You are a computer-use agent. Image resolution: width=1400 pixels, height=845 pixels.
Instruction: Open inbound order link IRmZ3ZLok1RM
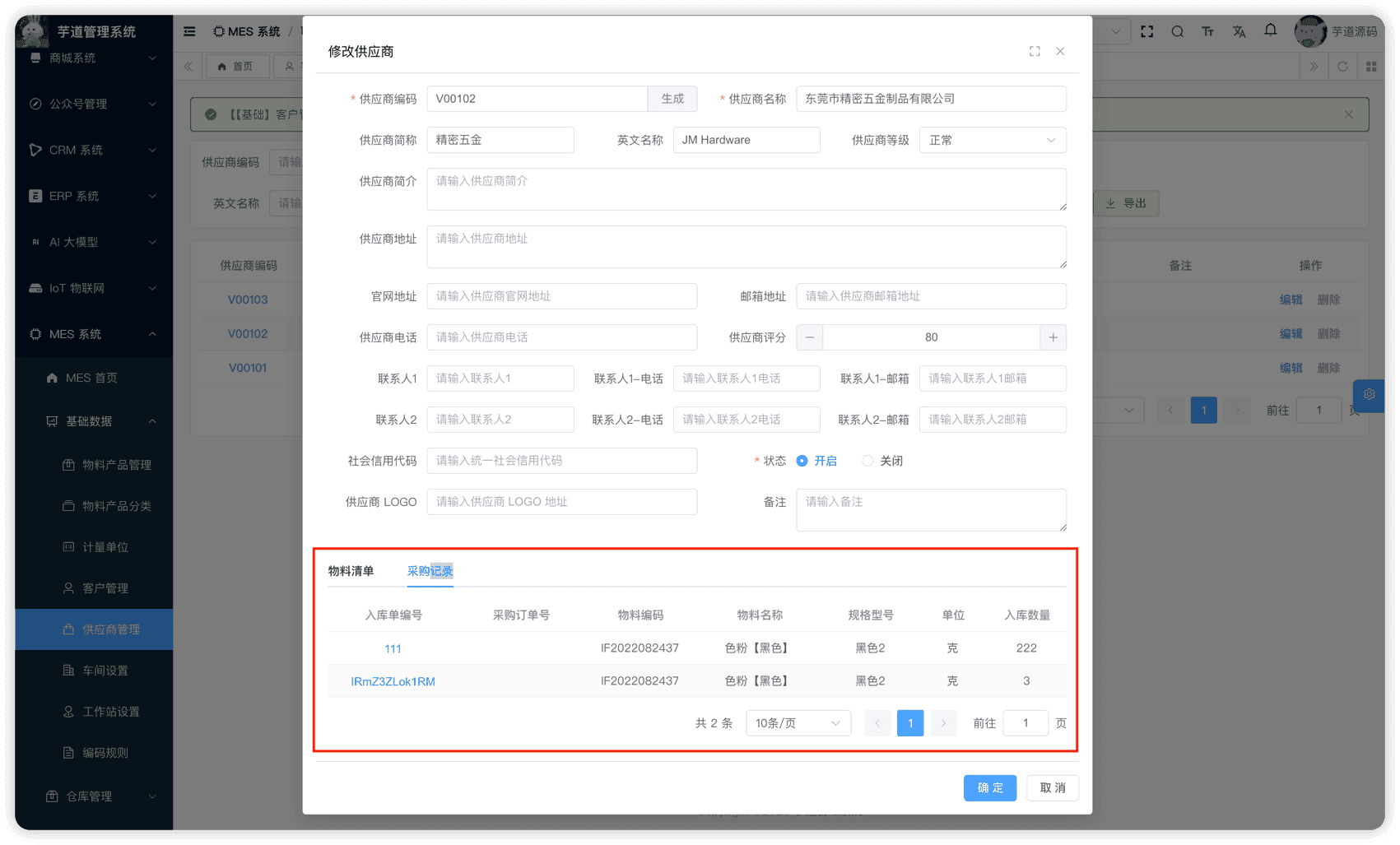[393, 680]
